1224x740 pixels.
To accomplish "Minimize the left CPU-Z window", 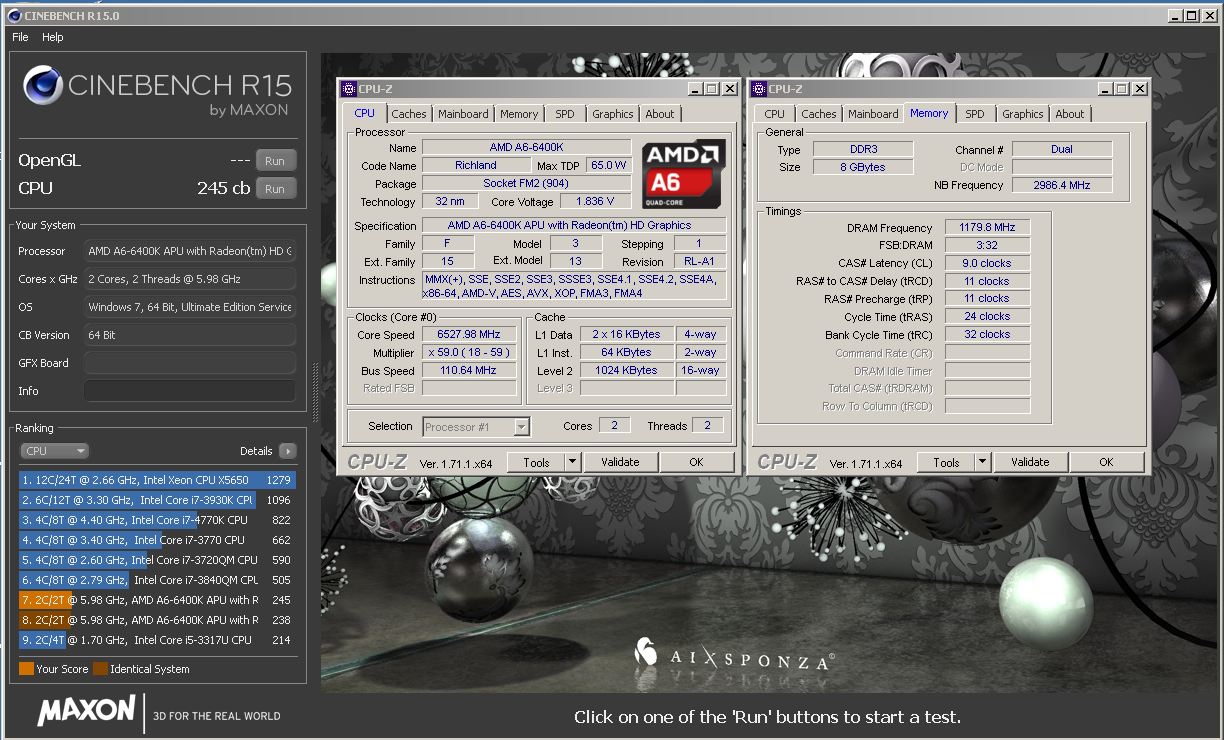I will (695, 89).
